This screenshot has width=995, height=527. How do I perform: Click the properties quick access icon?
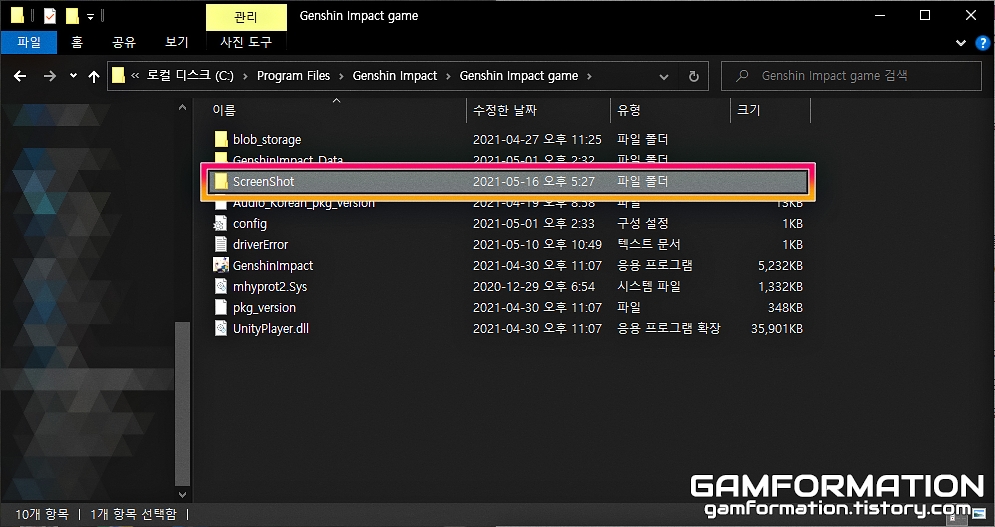(x=49, y=15)
